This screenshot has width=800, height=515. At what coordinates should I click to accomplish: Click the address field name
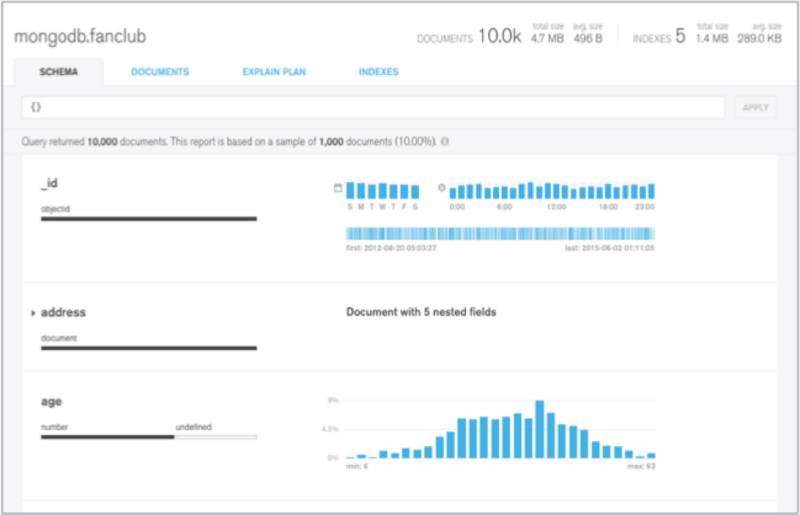click(63, 312)
